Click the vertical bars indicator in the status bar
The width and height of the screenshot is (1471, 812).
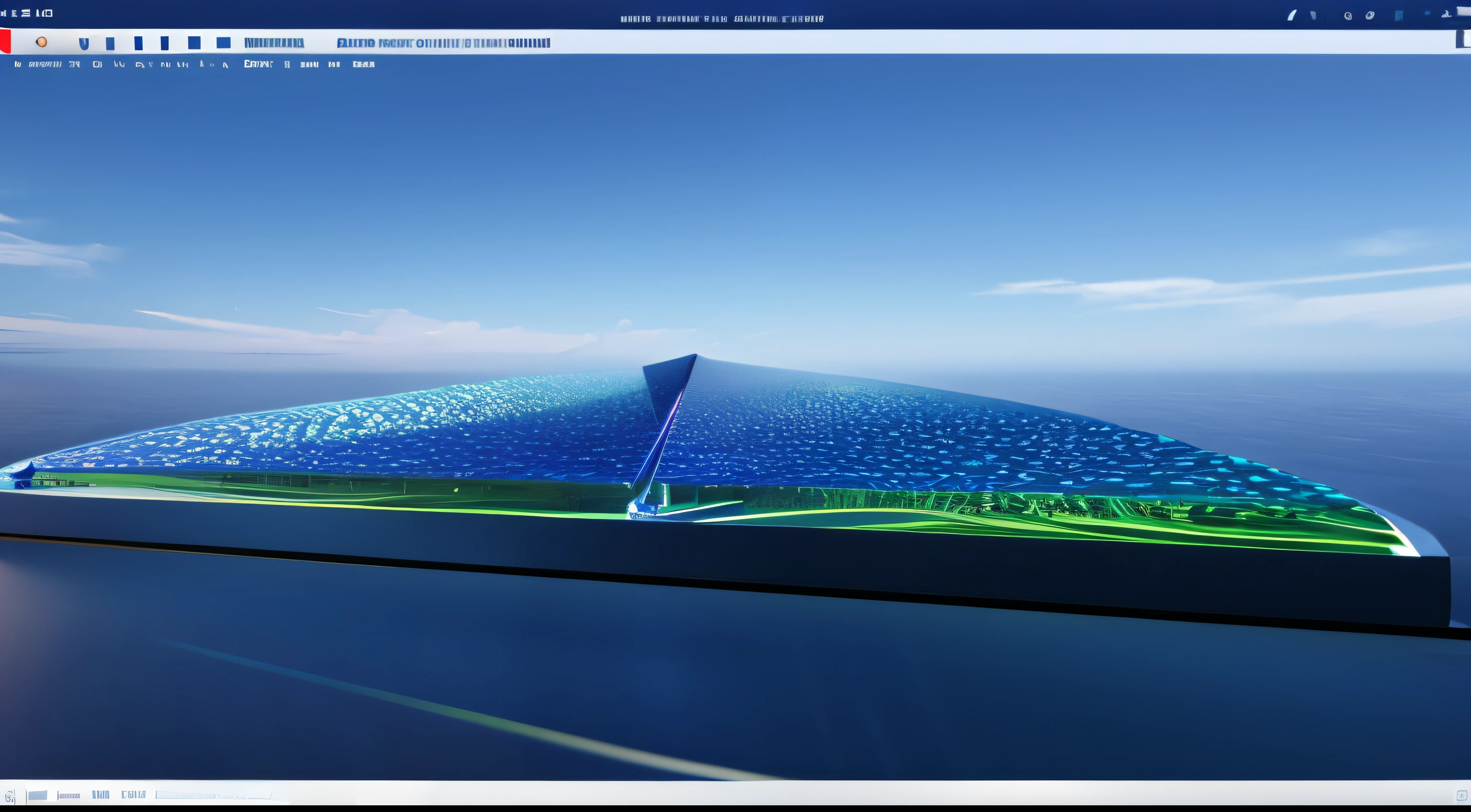[x=101, y=795]
